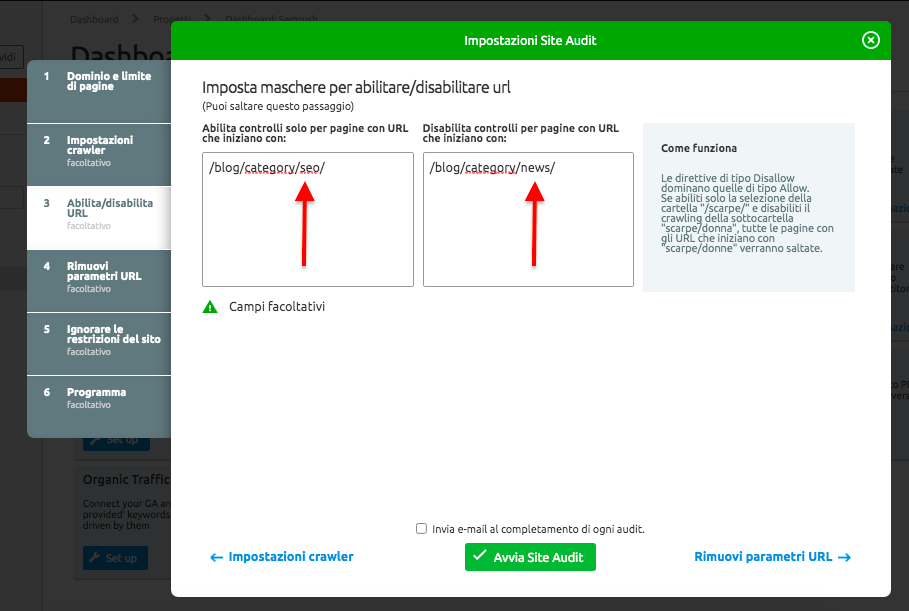Click the text Puoi saltare questo passaggio
This screenshot has height=611, width=909.
coord(278,106)
